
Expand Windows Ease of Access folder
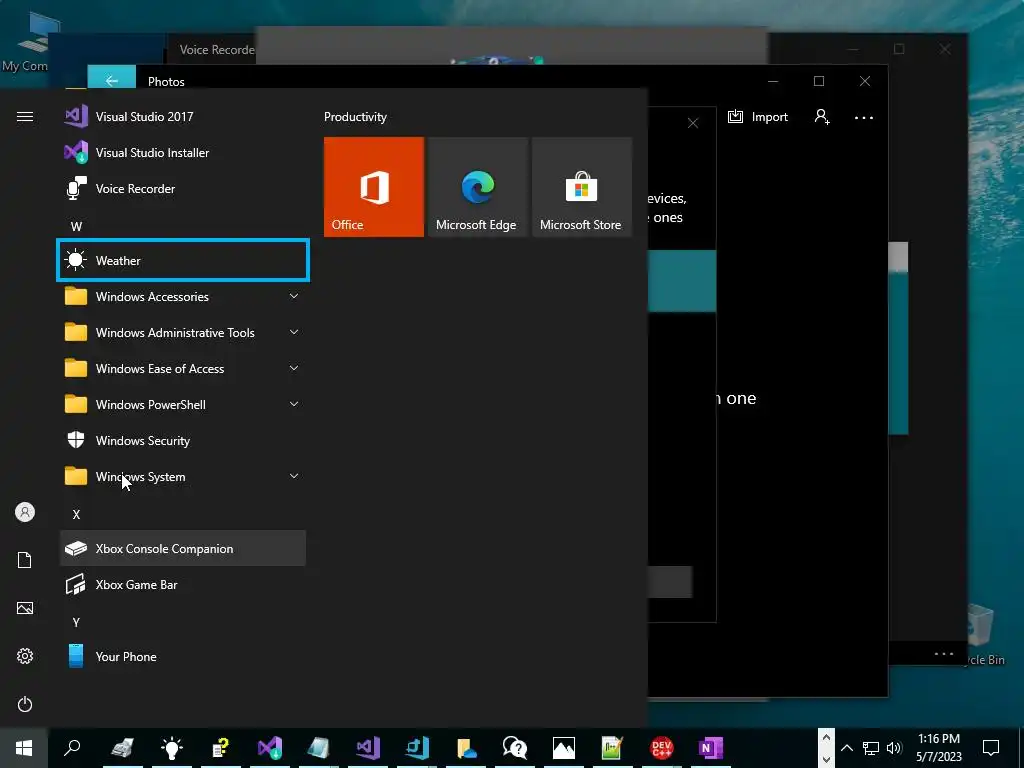(183, 368)
